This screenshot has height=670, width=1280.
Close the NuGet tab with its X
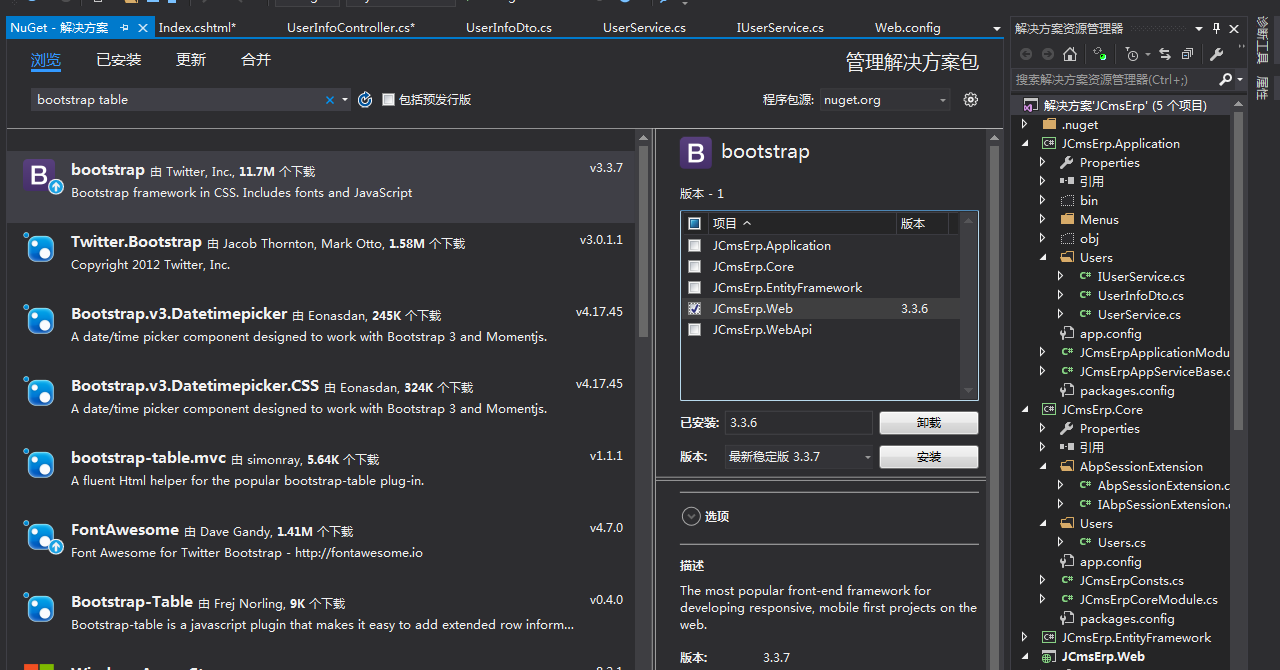(142, 28)
